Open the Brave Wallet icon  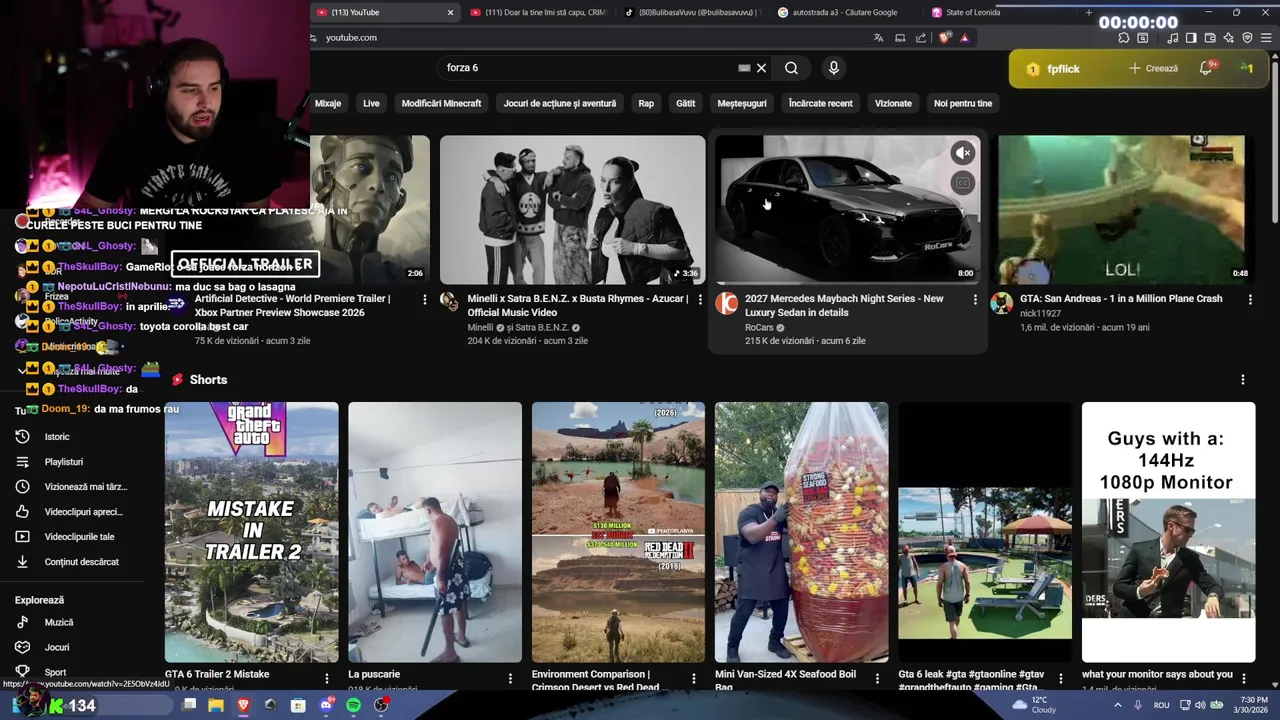click(x=1210, y=38)
